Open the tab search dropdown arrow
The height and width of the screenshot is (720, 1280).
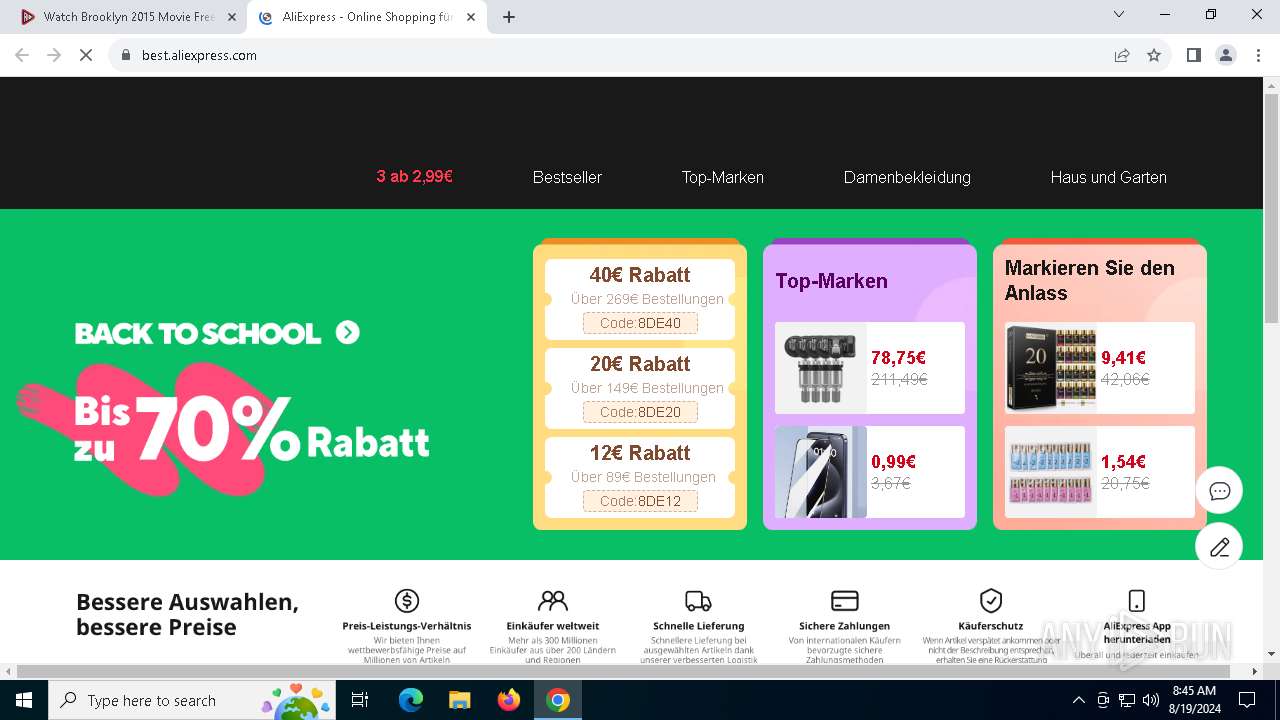point(1119,14)
